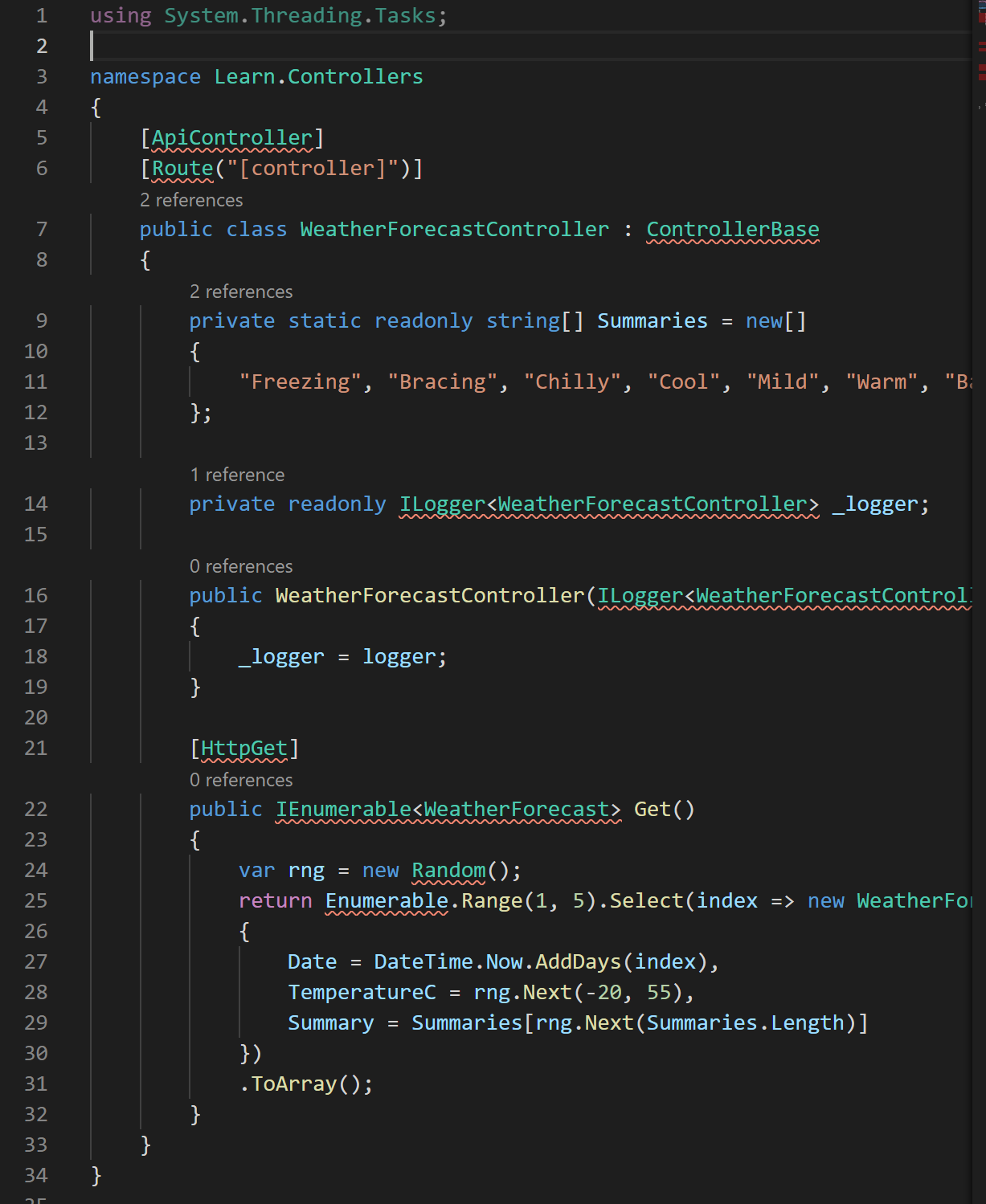The width and height of the screenshot is (986, 1204).
Task: Click 1 reference above the _logger field
Action: pos(237,475)
